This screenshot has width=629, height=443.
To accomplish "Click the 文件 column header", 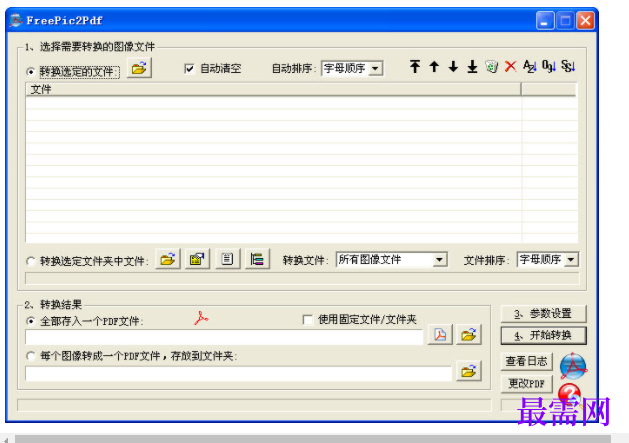I will pyautogui.click(x=273, y=89).
